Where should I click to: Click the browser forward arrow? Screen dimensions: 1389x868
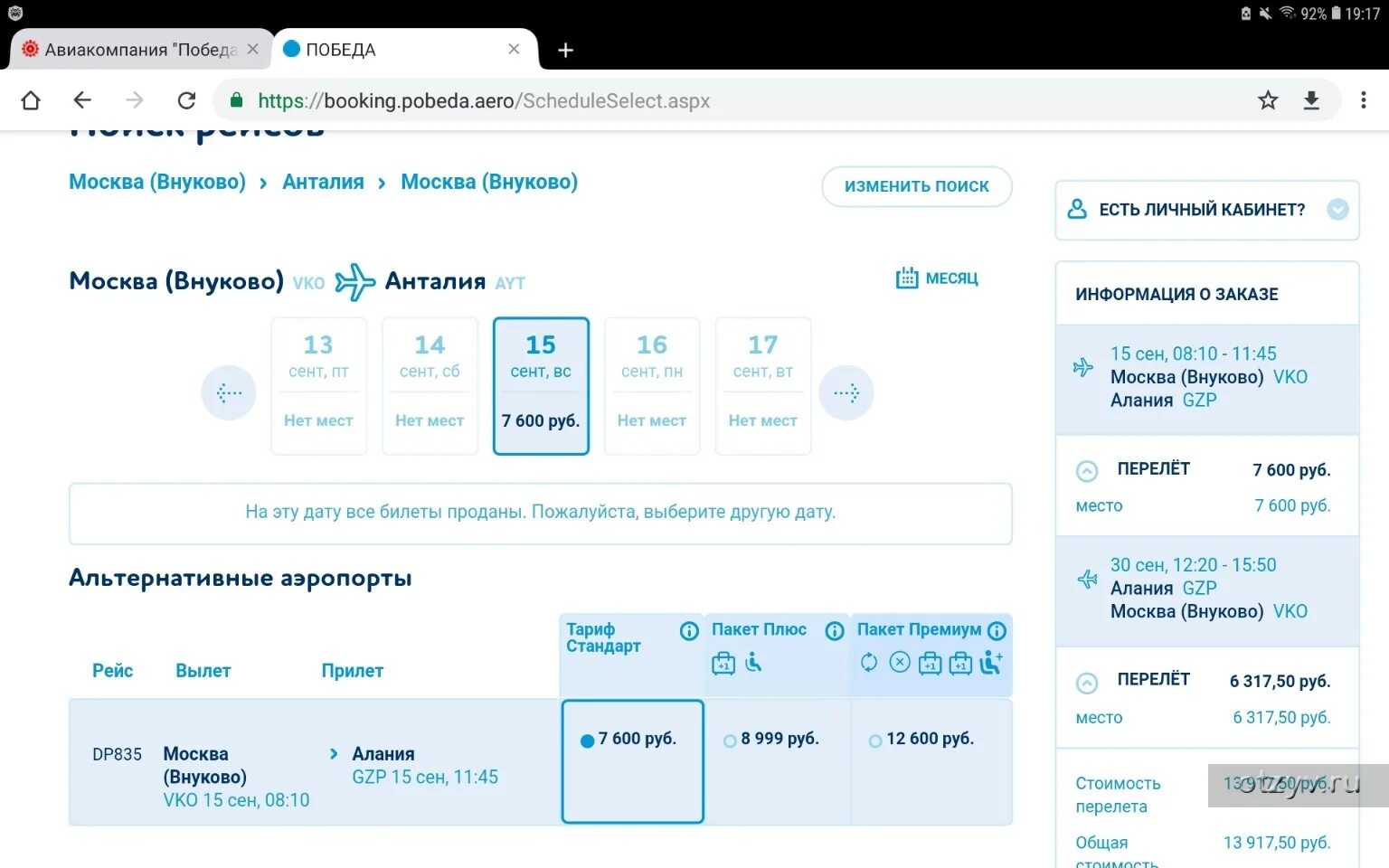coord(134,100)
